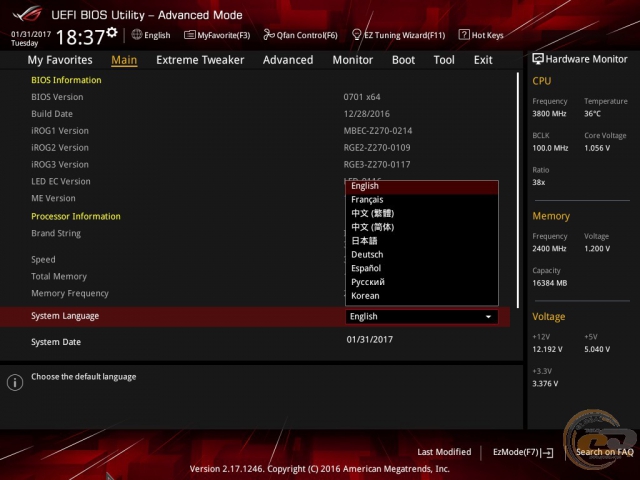The height and width of the screenshot is (480, 640).
Task: Click the System Date label
Action: 56,342
